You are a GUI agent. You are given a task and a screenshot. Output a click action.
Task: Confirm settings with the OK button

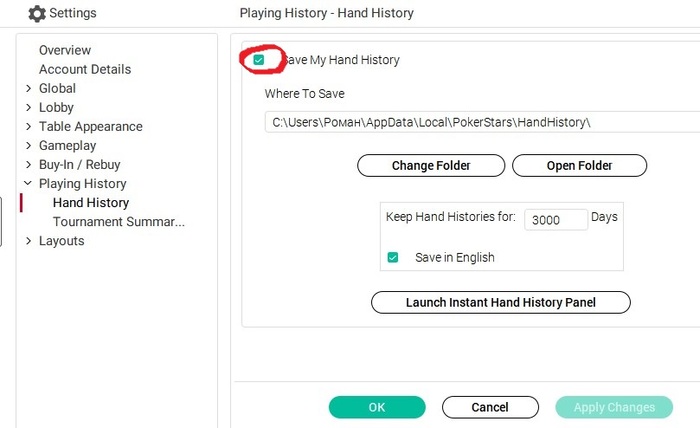tap(377, 407)
